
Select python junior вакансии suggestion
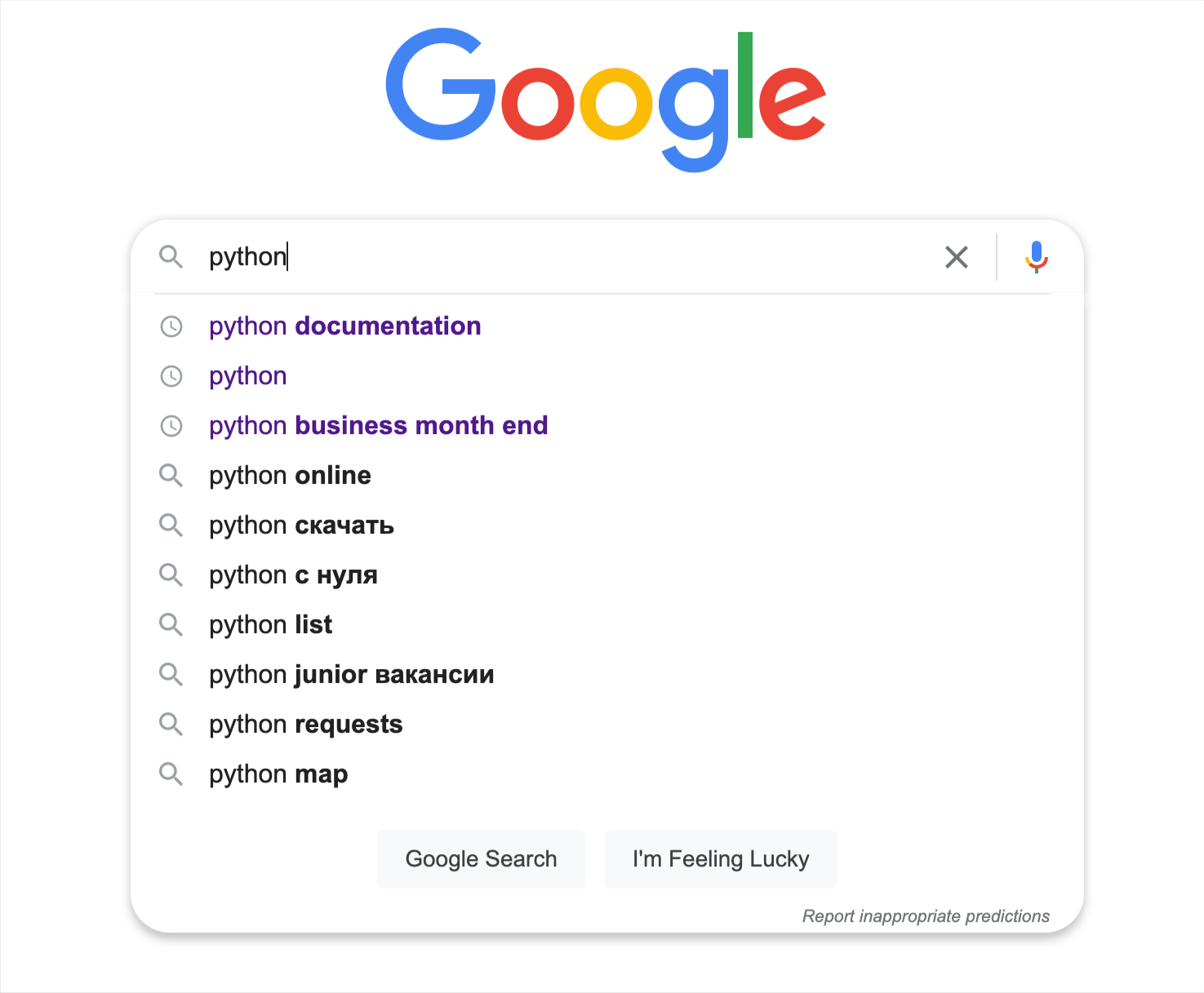click(351, 675)
